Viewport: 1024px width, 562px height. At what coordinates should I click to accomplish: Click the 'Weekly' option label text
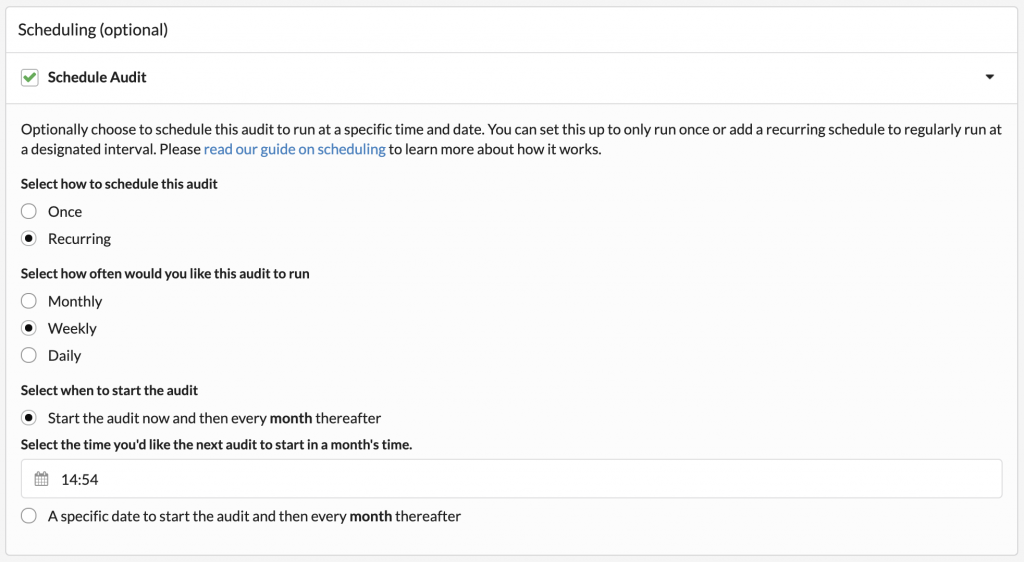(72, 328)
